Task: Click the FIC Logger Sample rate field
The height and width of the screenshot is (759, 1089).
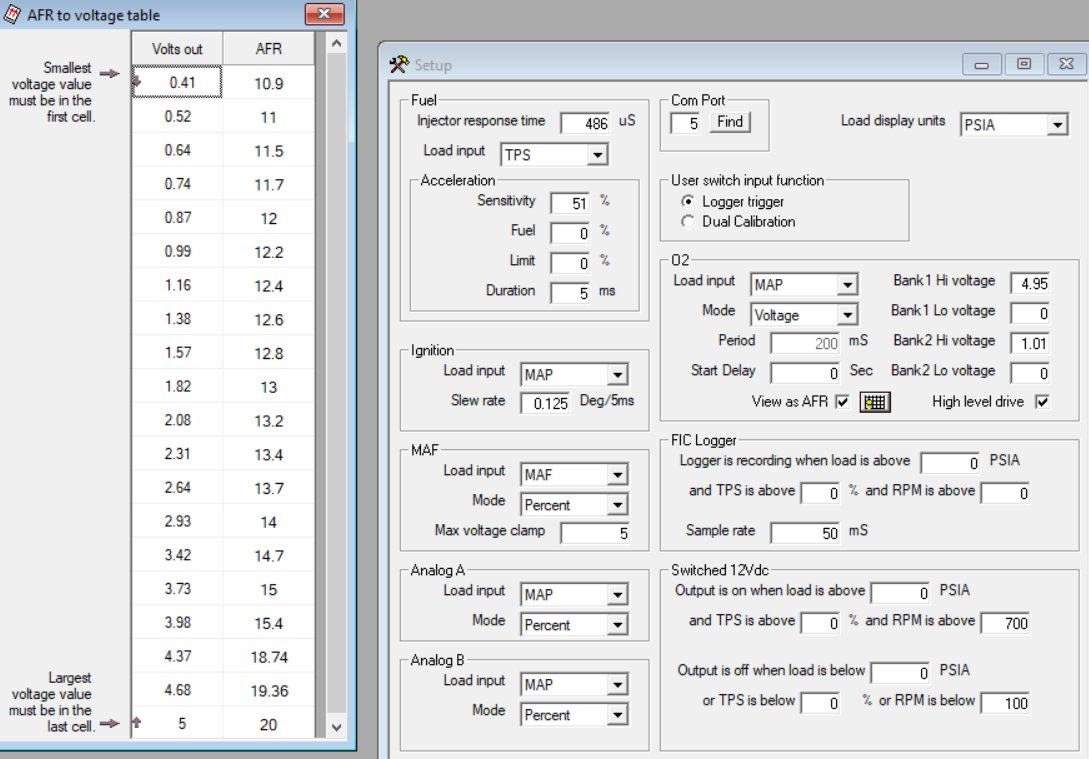Action: coord(805,533)
